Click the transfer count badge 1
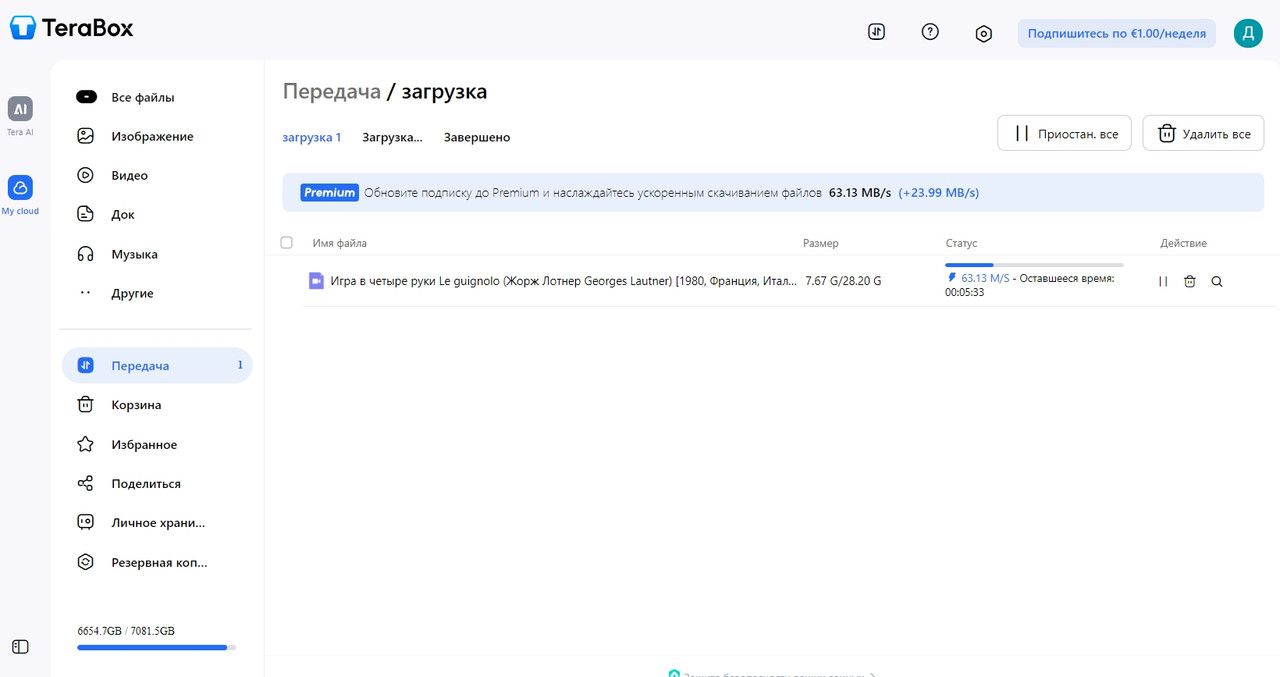 click(240, 365)
